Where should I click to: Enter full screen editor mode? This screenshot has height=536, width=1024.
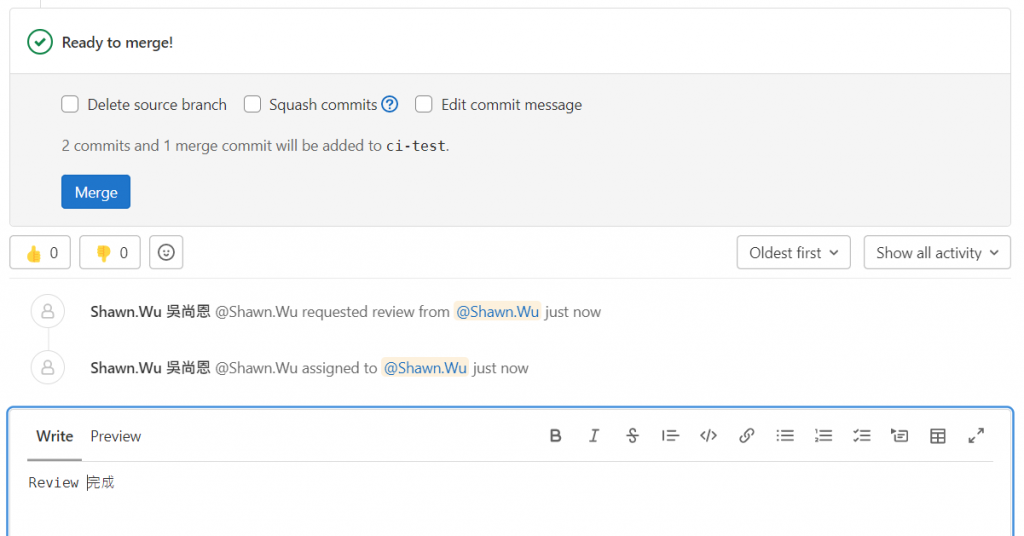(976, 436)
